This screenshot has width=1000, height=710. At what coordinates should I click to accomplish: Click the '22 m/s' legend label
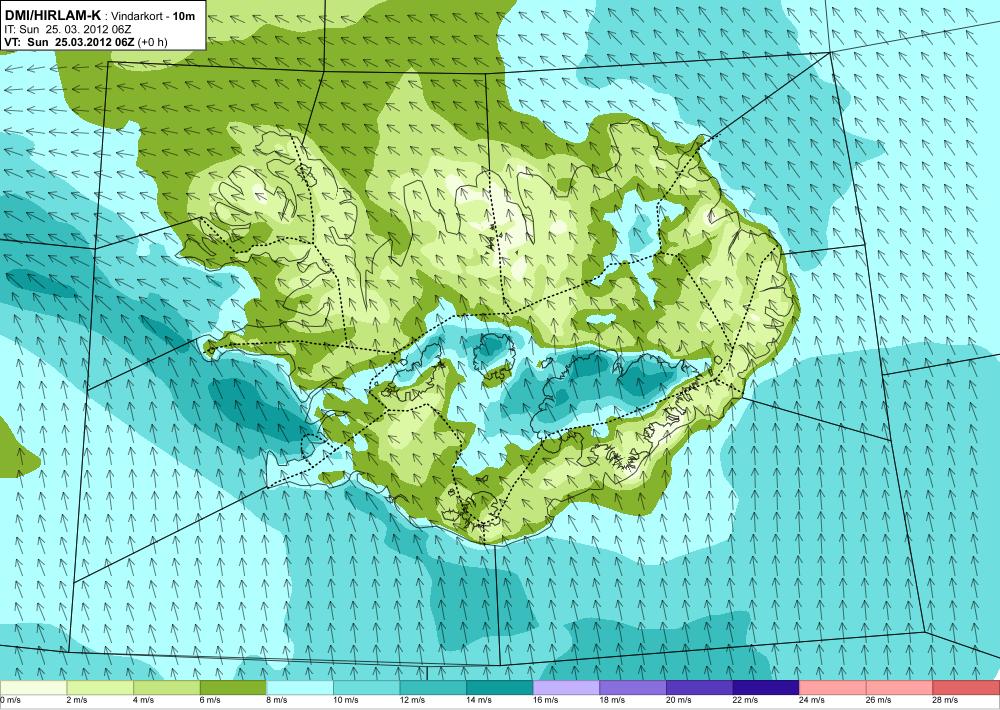point(746,700)
